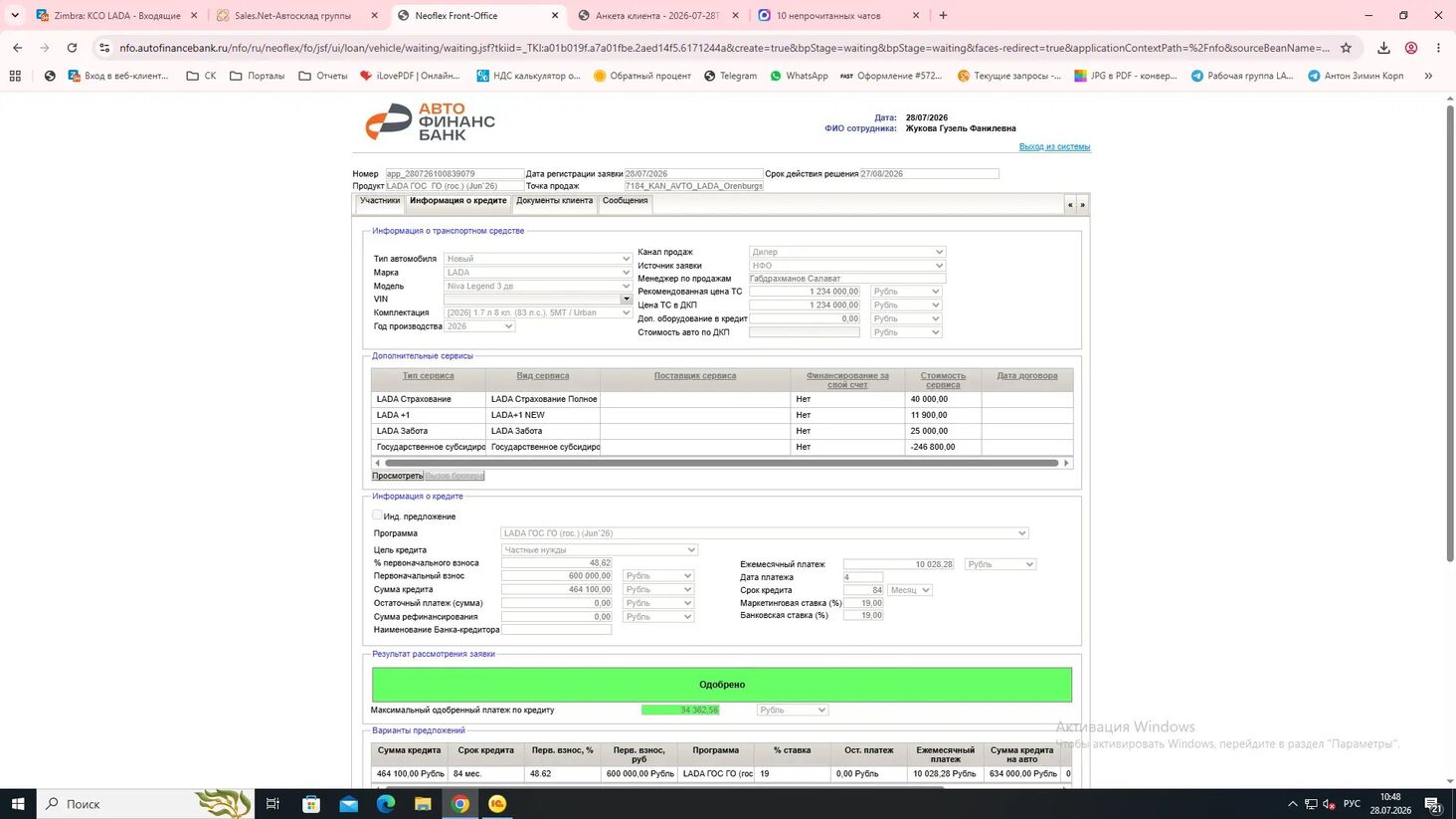Image resolution: width=1456 pixels, height=819 pixels.
Task: Click the Windows search box Поиск
Action: (x=146, y=803)
